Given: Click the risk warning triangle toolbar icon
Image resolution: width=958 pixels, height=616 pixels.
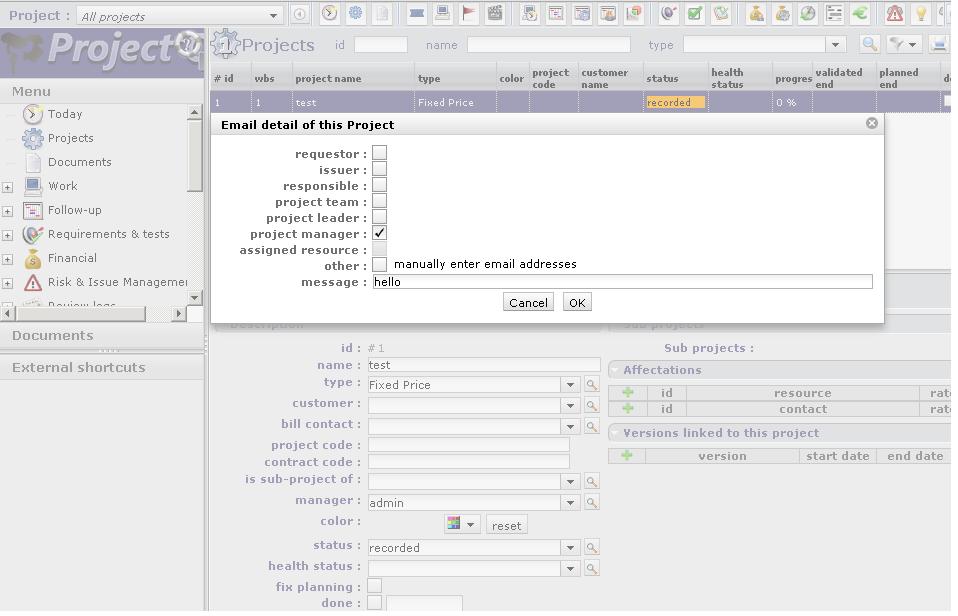Looking at the screenshot, I should click(894, 14).
